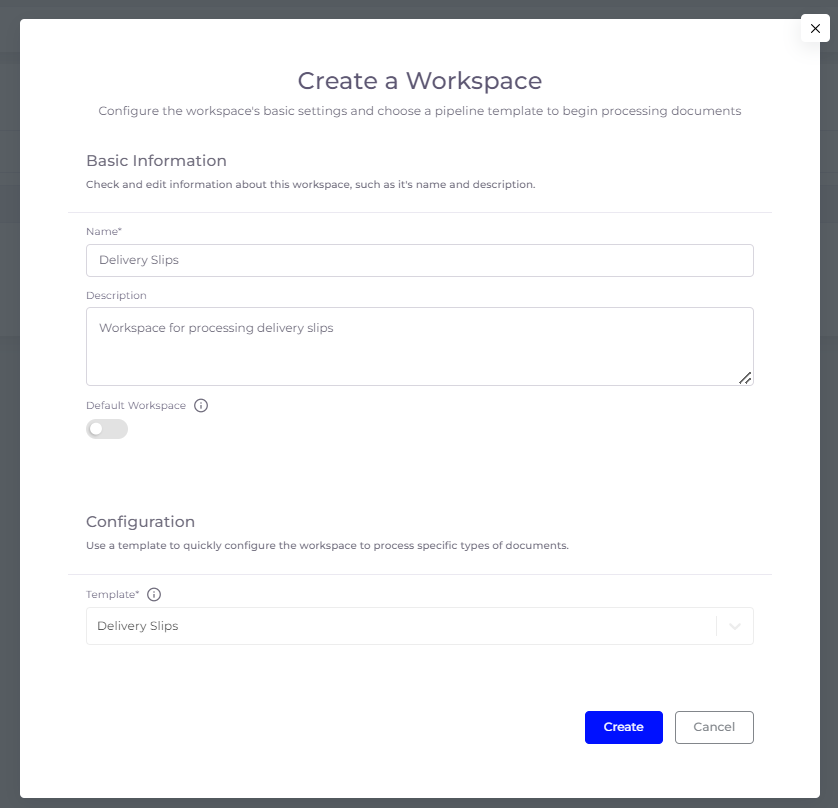Cancel creating the Delivery Slips workspace
Image resolution: width=838 pixels, height=808 pixels.
pos(714,727)
